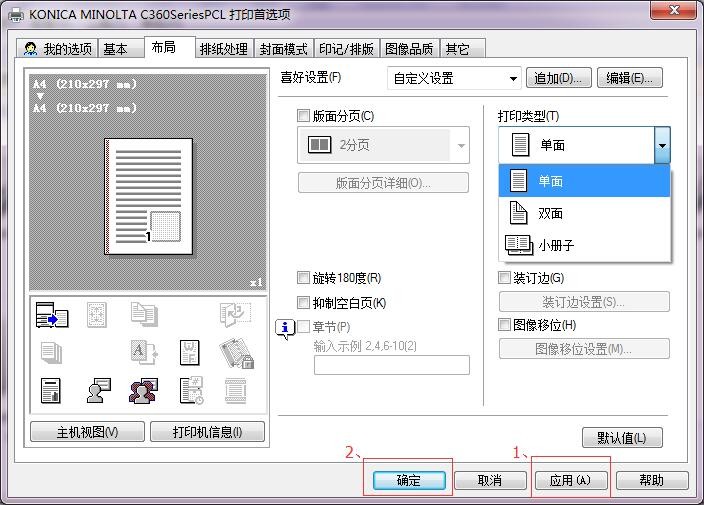Click the 应用(A) button
704x505 pixels.
pyautogui.click(x=570, y=481)
